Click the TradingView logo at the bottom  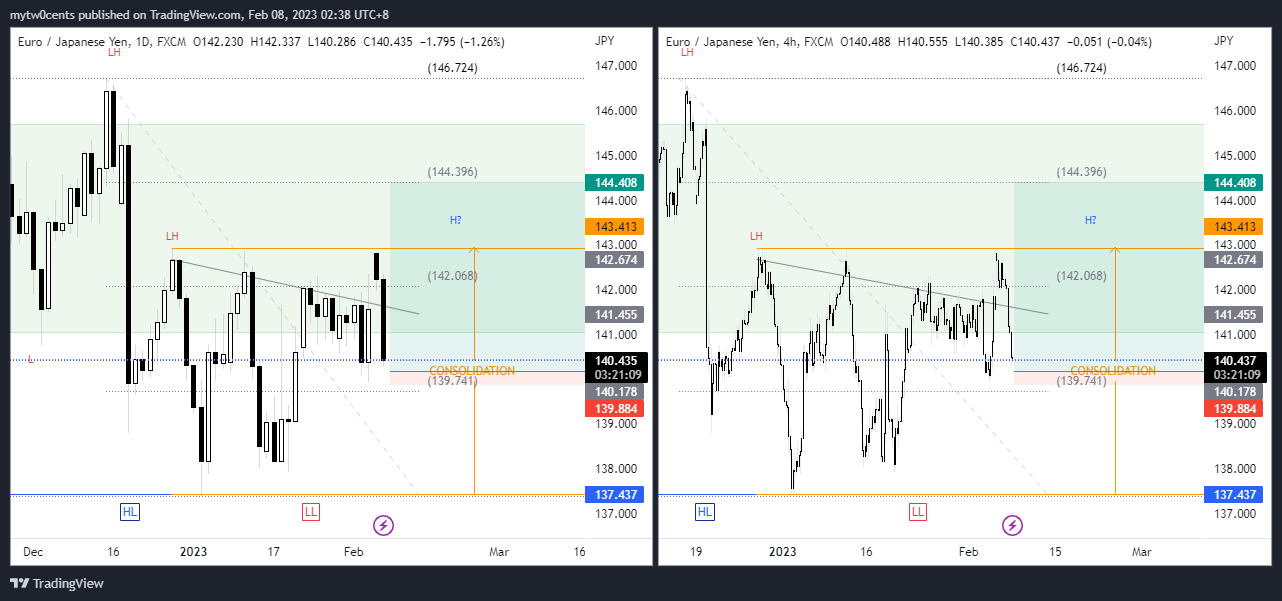pos(57,583)
